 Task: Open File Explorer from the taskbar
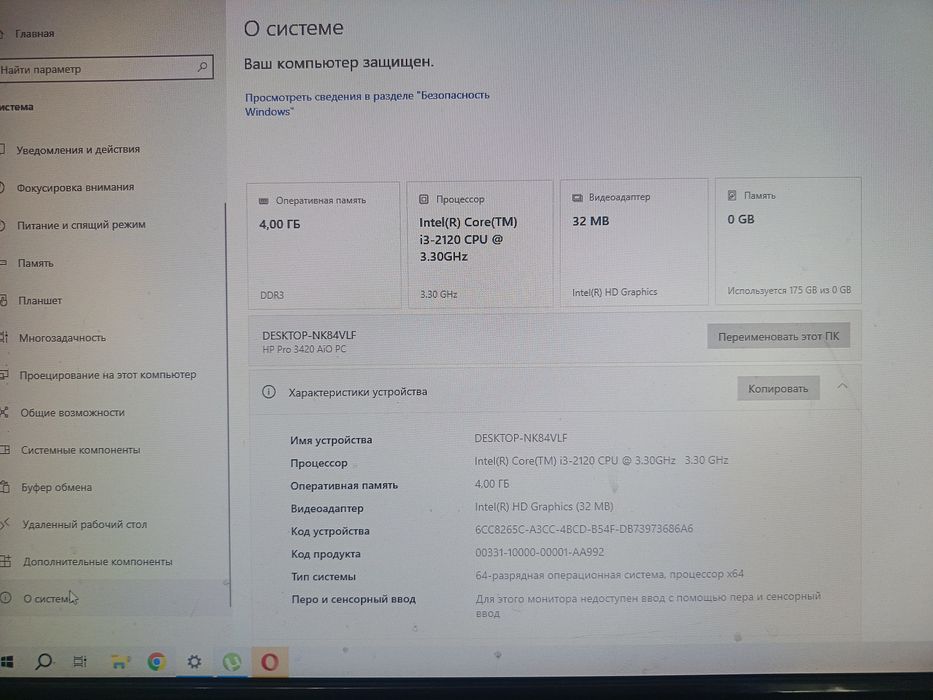[120, 661]
